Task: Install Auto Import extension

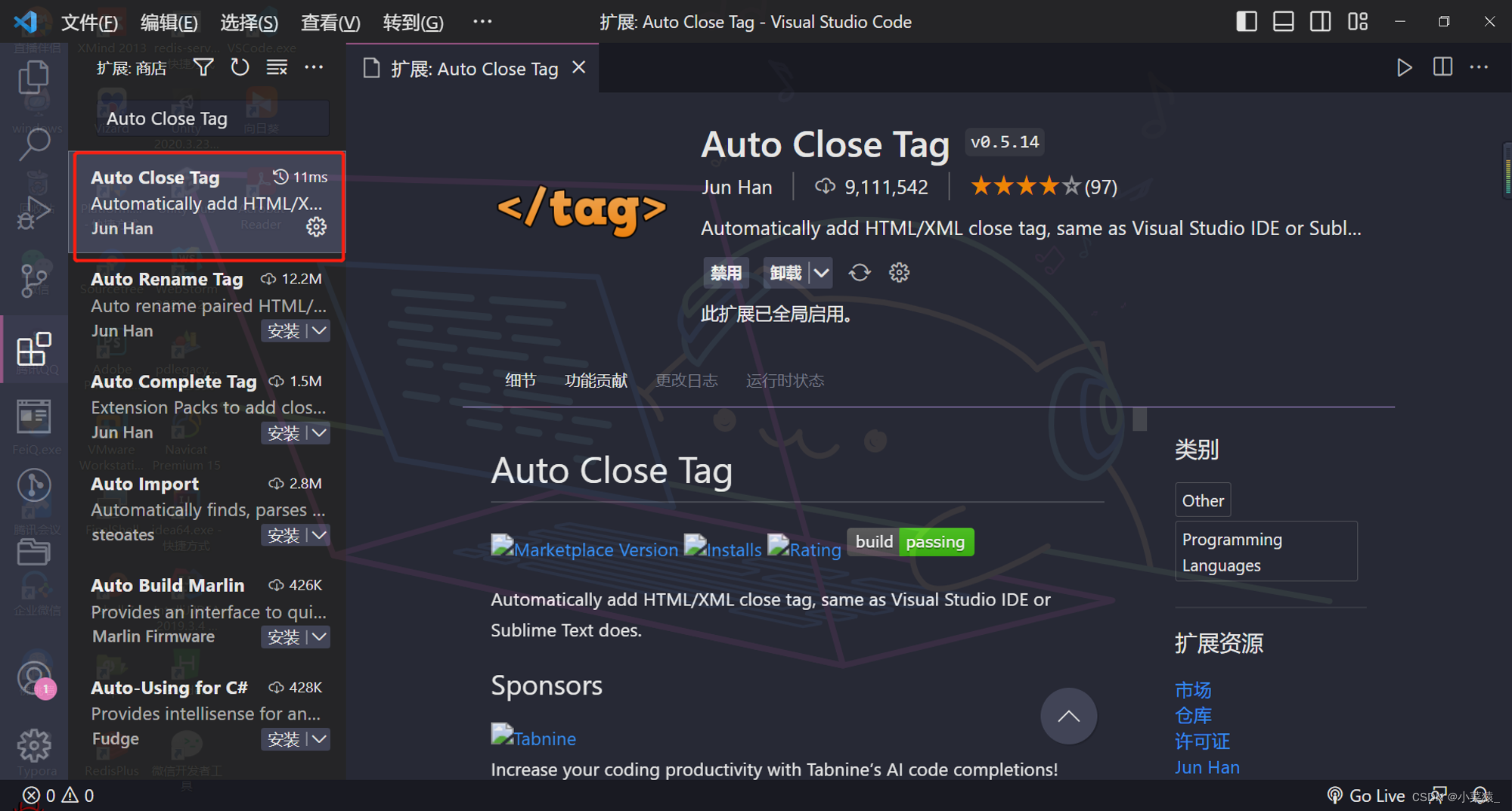Action: pyautogui.click(x=284, y=535)
